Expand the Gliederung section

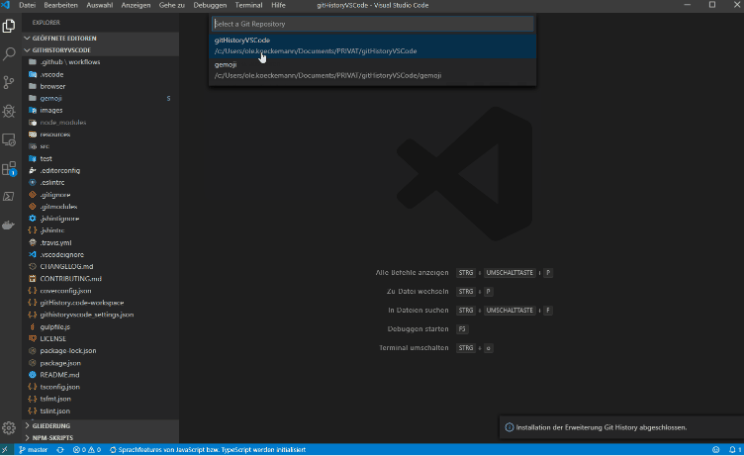pyautogui.click(x=101, y=426)
